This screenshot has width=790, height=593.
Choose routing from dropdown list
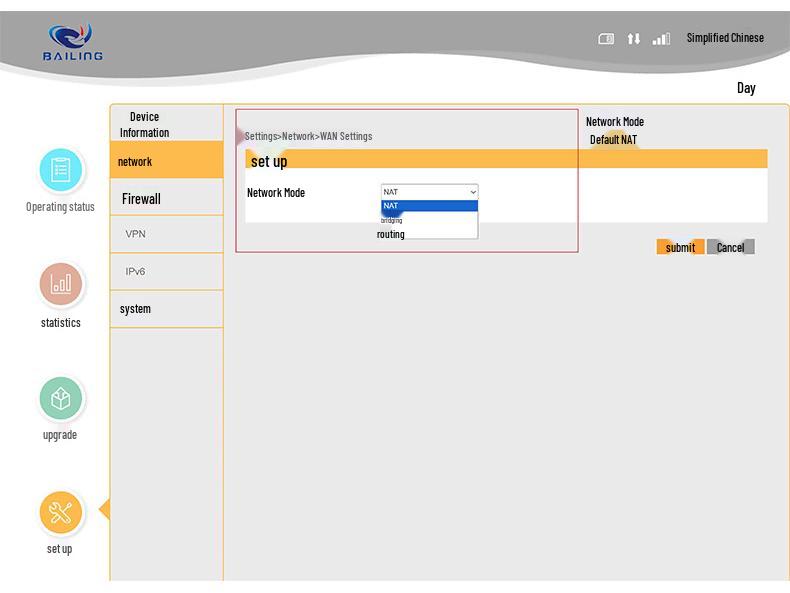click(x=430, y=234)
